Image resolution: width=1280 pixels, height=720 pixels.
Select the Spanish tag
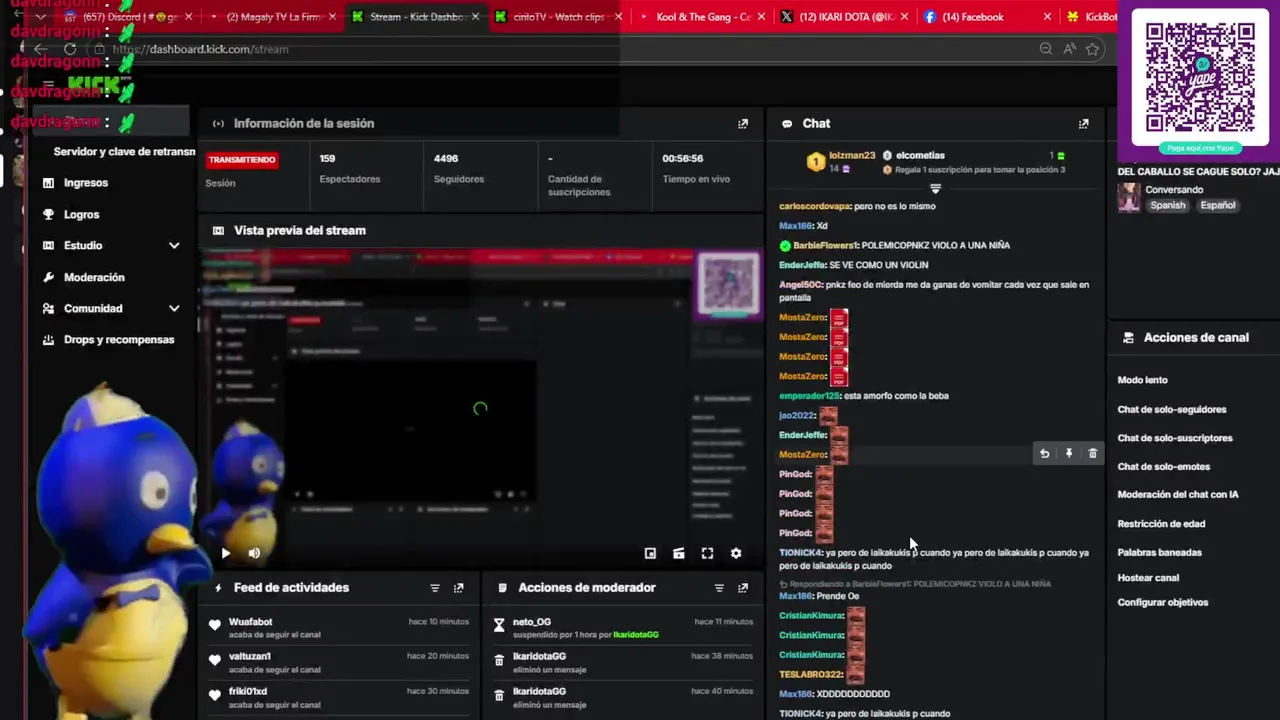coord(1167,205)
